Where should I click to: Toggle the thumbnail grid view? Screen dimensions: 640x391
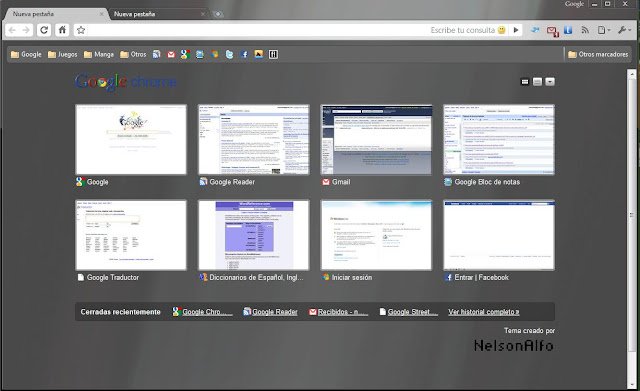(525, 82)
